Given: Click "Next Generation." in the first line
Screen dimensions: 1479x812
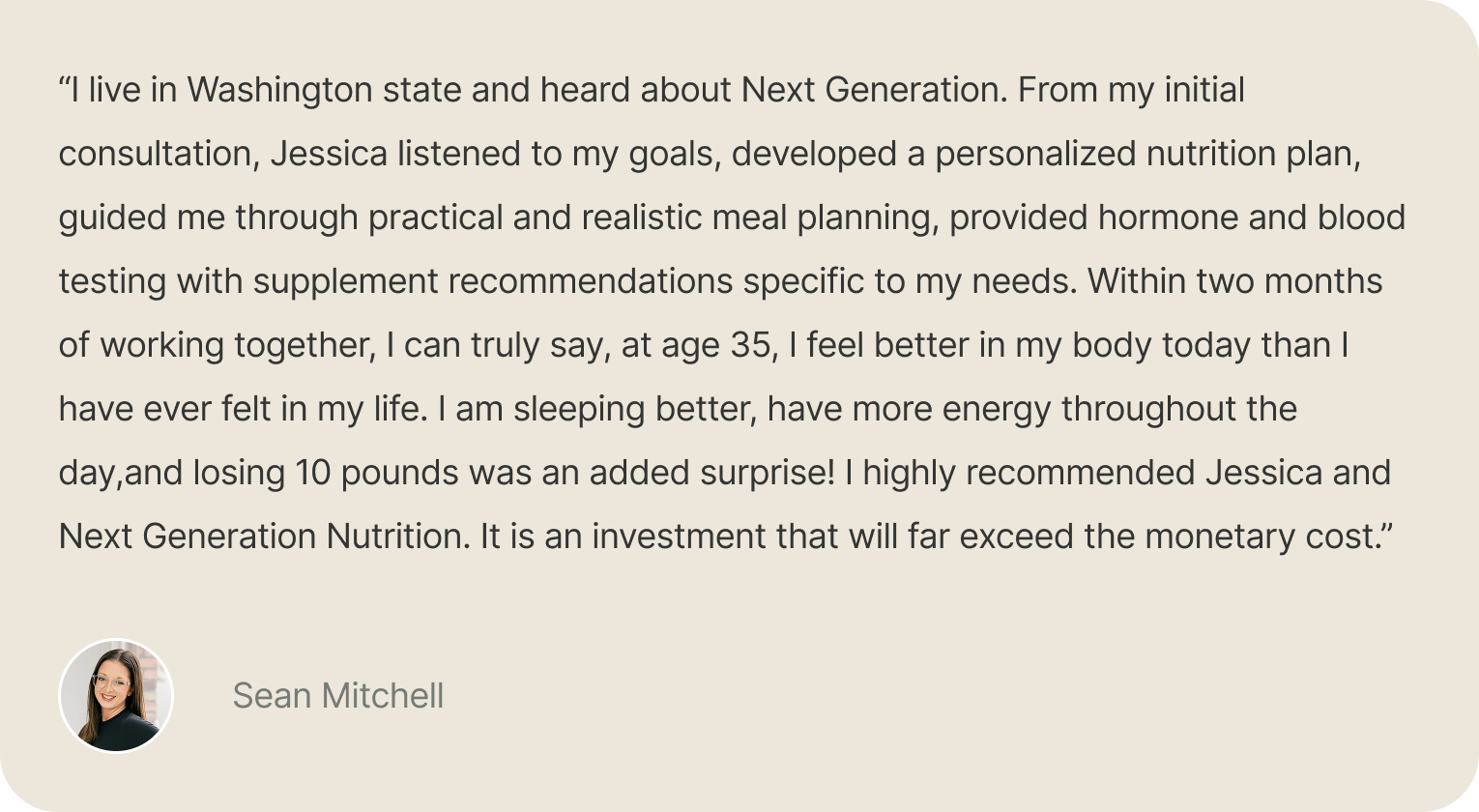Looking at the screenshot, I should tap(876, 90).
